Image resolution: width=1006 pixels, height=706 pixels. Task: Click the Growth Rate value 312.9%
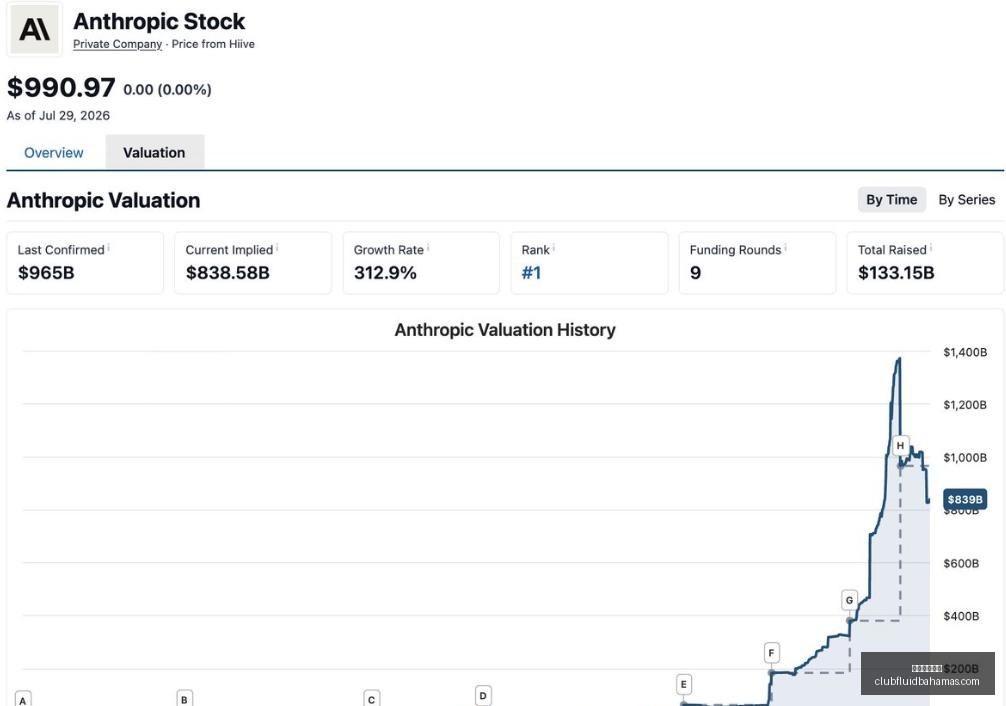click(386, 273)
